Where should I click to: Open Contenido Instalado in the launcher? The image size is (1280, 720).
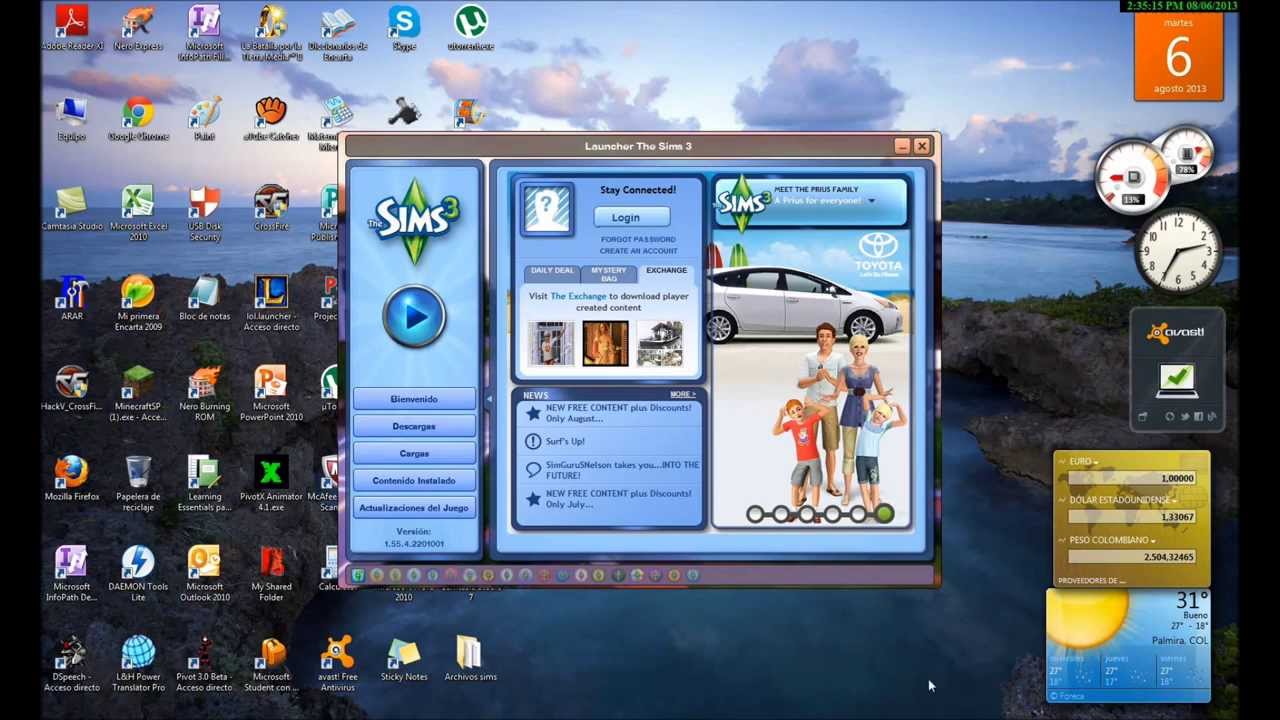pyautogui.click(x=414, y=480)
